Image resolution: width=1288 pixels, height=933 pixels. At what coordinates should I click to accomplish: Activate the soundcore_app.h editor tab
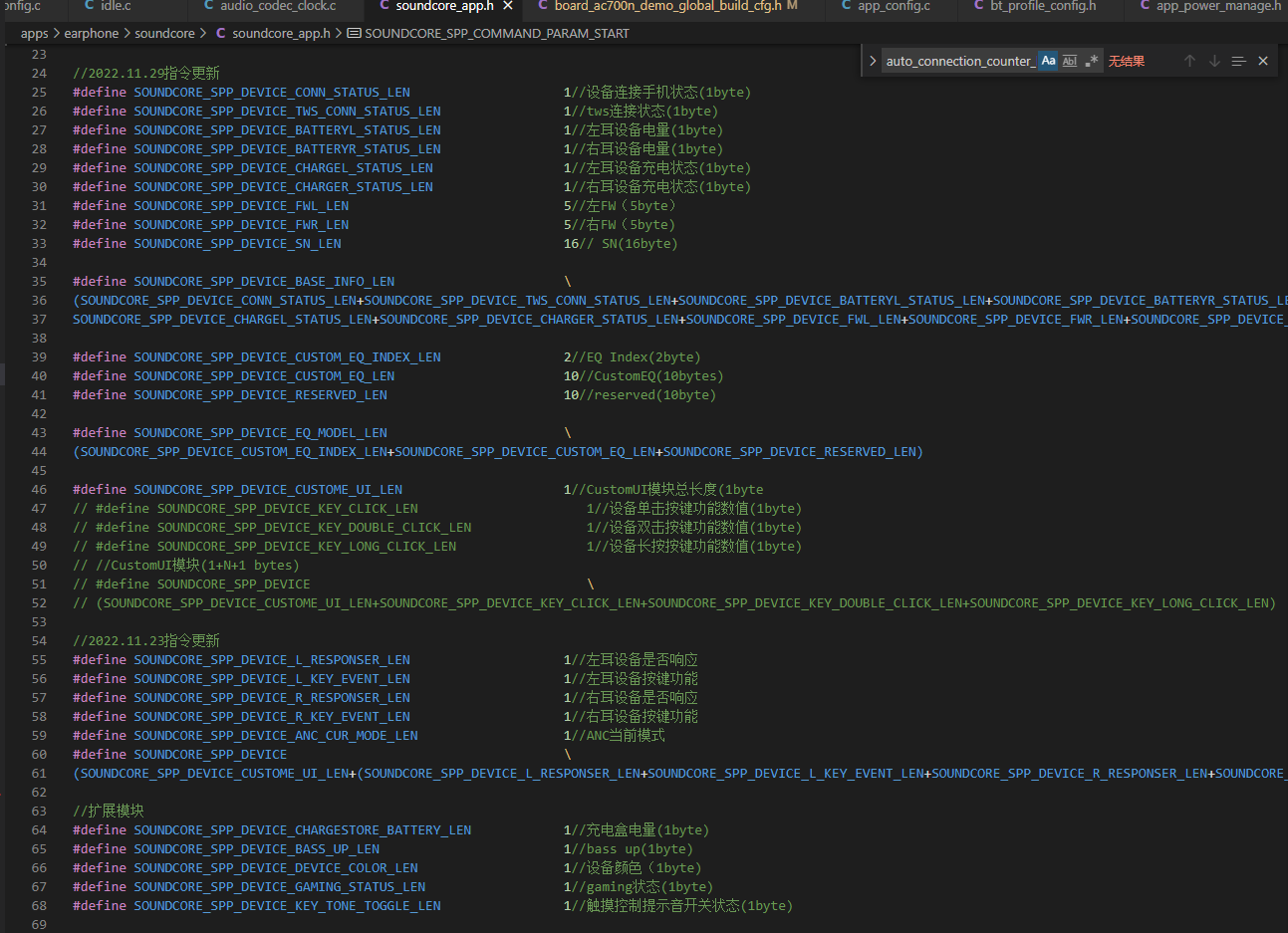444,6
